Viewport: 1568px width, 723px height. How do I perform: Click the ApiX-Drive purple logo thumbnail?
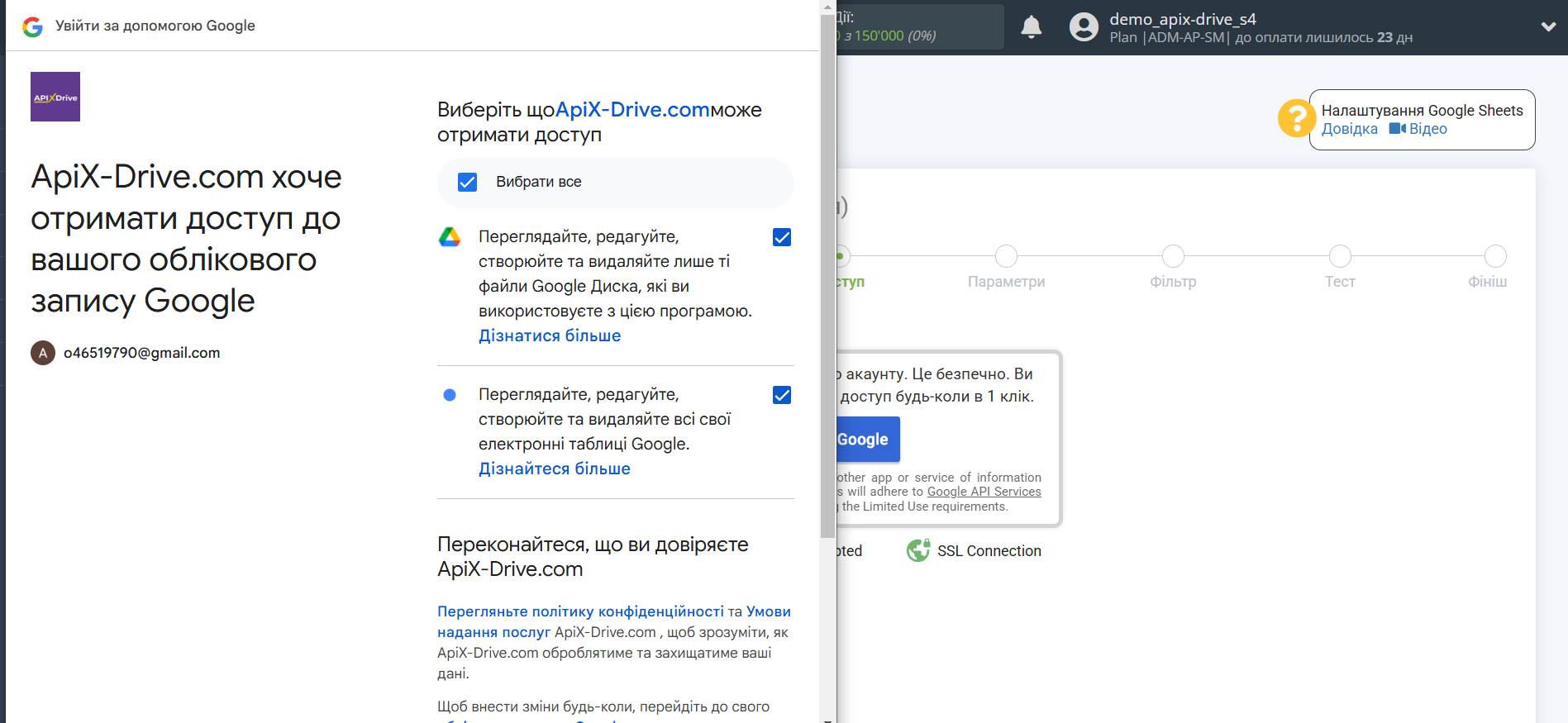coord(55,97)
